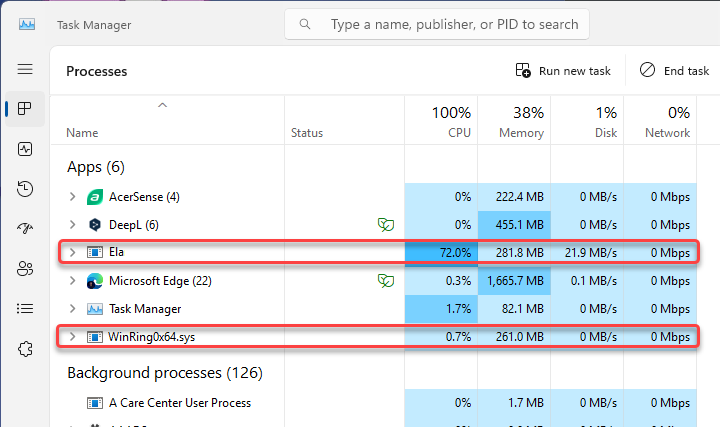Click Ela's 72.0% CPU value
Screen dimensions: 720x427
tap(456, 253)
